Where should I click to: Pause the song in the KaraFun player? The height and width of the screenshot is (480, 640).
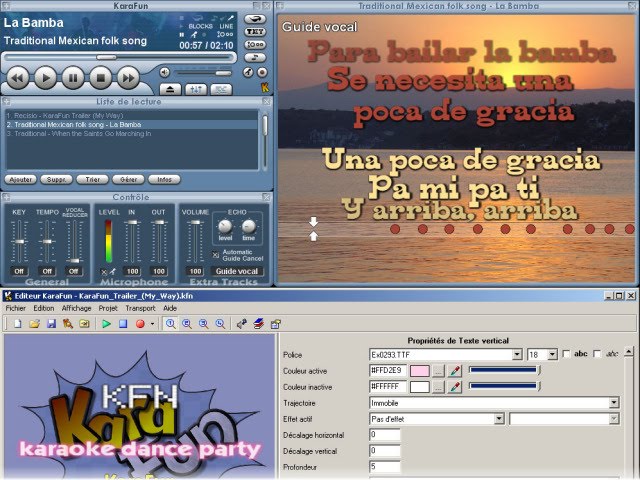point(73,78)
